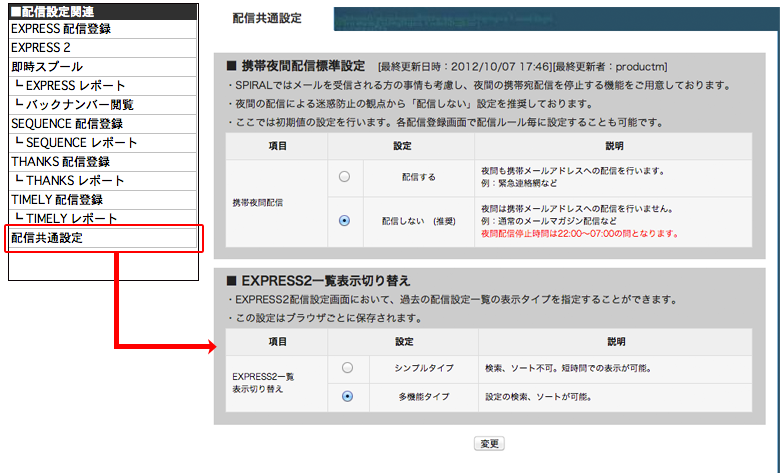Click the 配信設定関連 sidebar header
Viewport: 780px width, 473px height.
52,12
